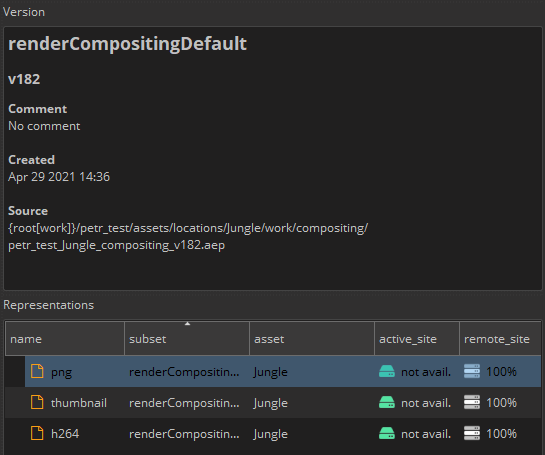Click 100% remote progress in thumbnail row
Viewport: 545px width, 455px height.
tap(501, 403)
